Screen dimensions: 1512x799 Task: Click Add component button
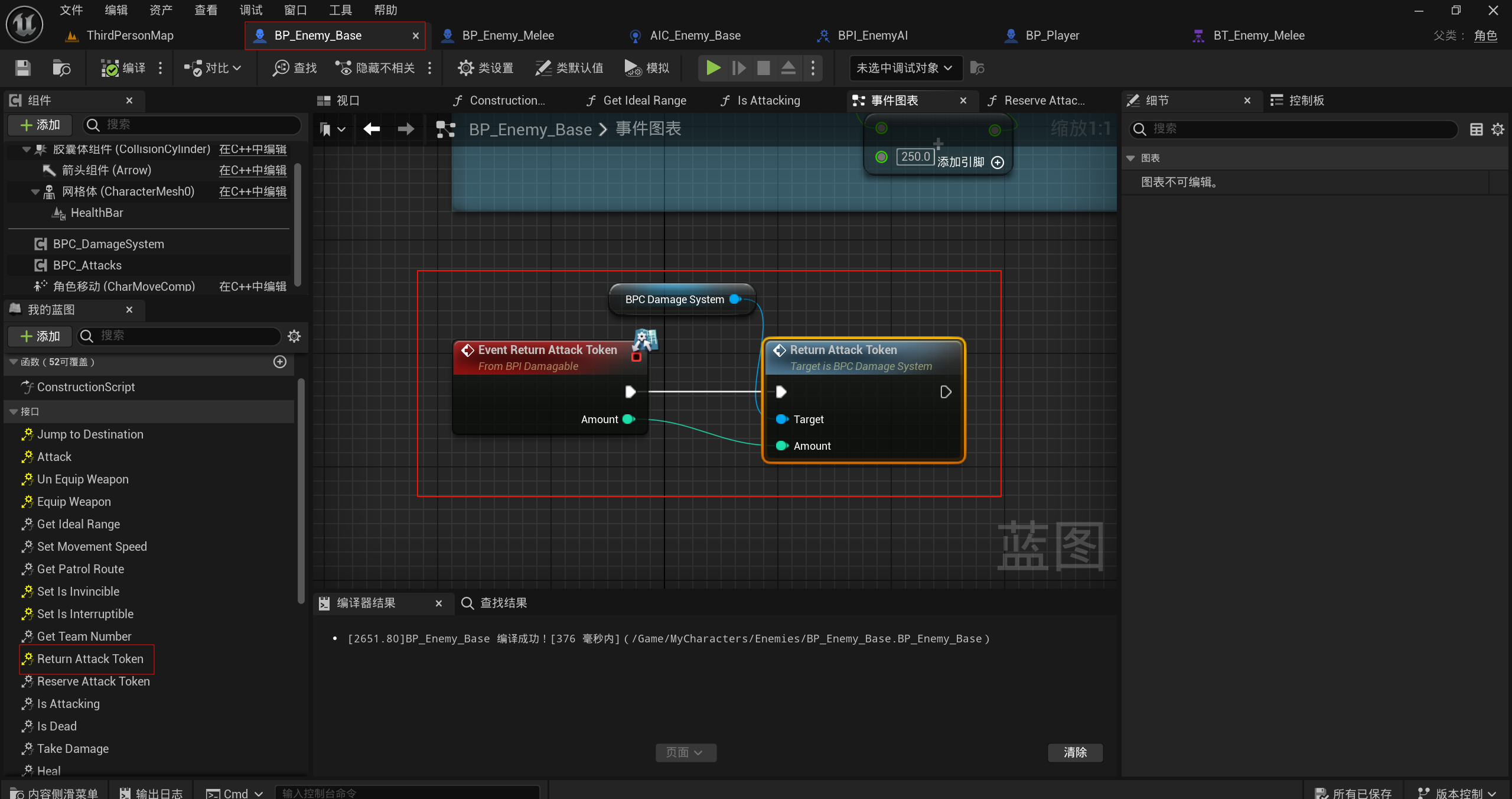click(x=40, y=125)
